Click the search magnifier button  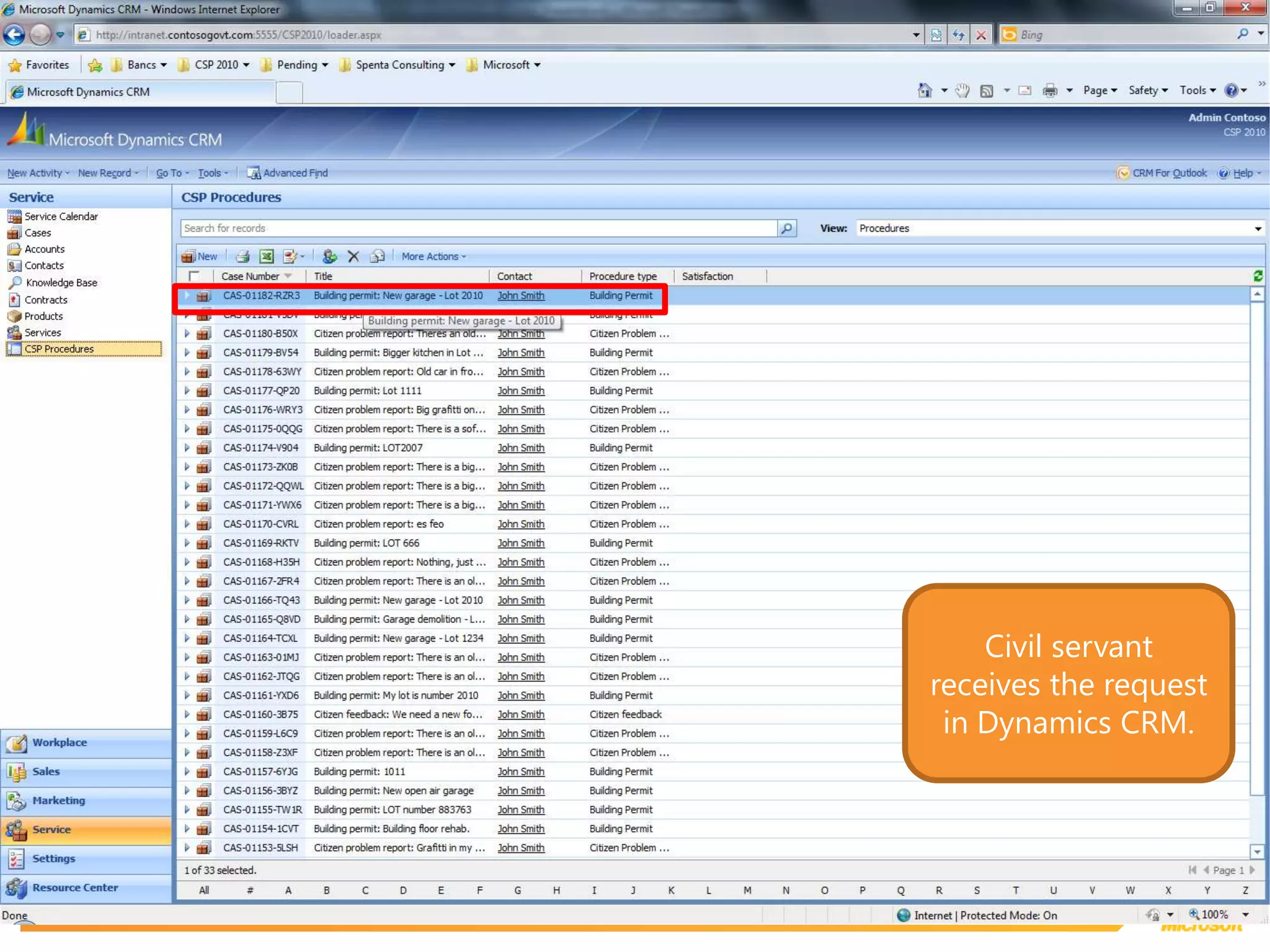coord(786,228)
